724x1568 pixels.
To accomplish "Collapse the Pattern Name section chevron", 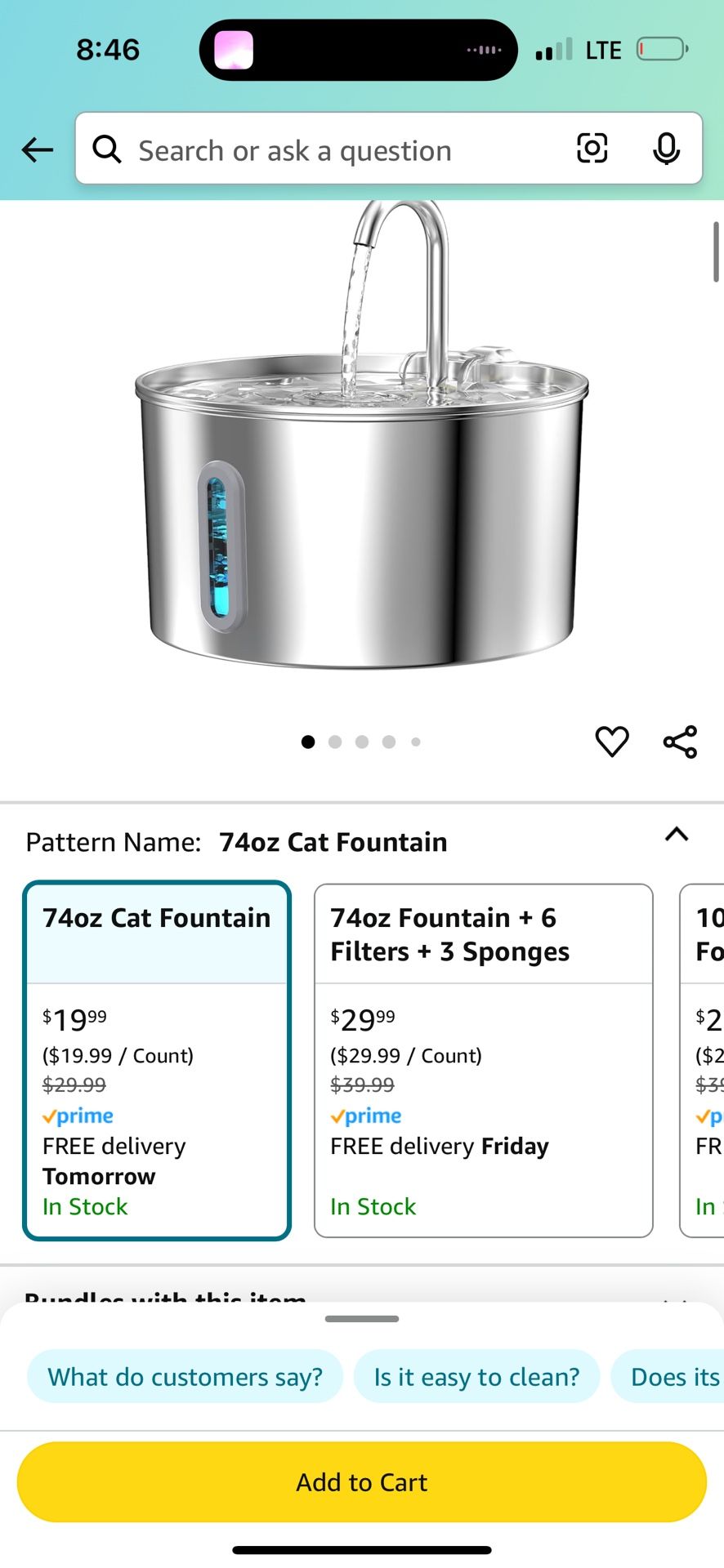I will [677, 835].
